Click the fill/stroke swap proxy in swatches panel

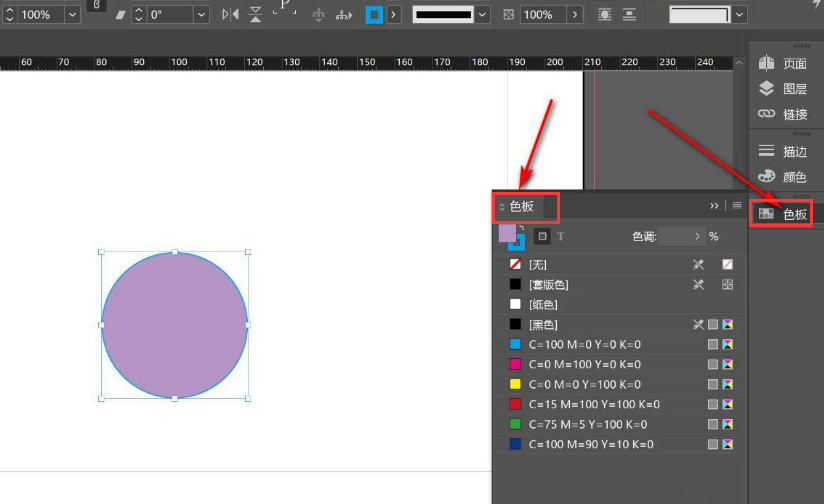521,229
